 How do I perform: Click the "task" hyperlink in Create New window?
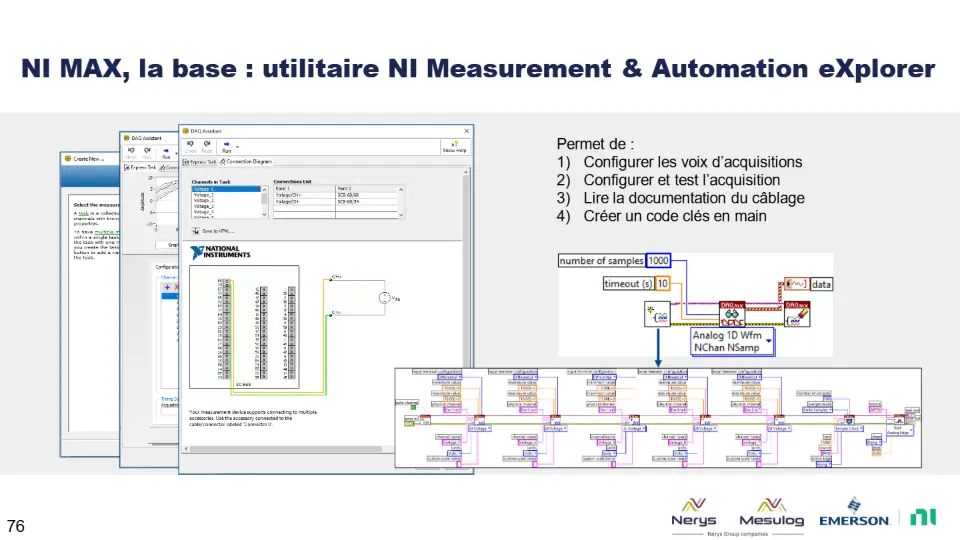[83, 214]
